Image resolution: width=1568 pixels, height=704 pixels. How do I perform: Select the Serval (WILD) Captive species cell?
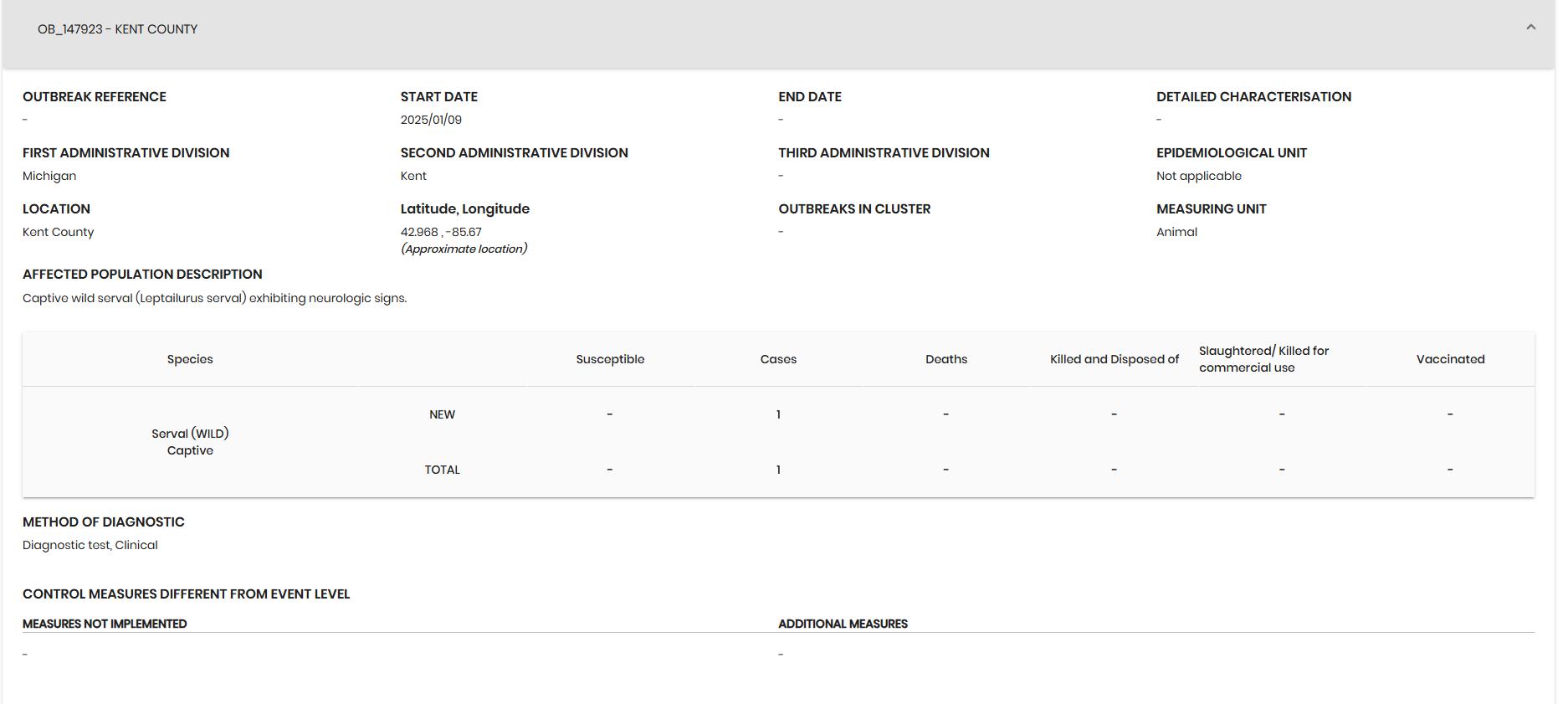pos(190,442)
